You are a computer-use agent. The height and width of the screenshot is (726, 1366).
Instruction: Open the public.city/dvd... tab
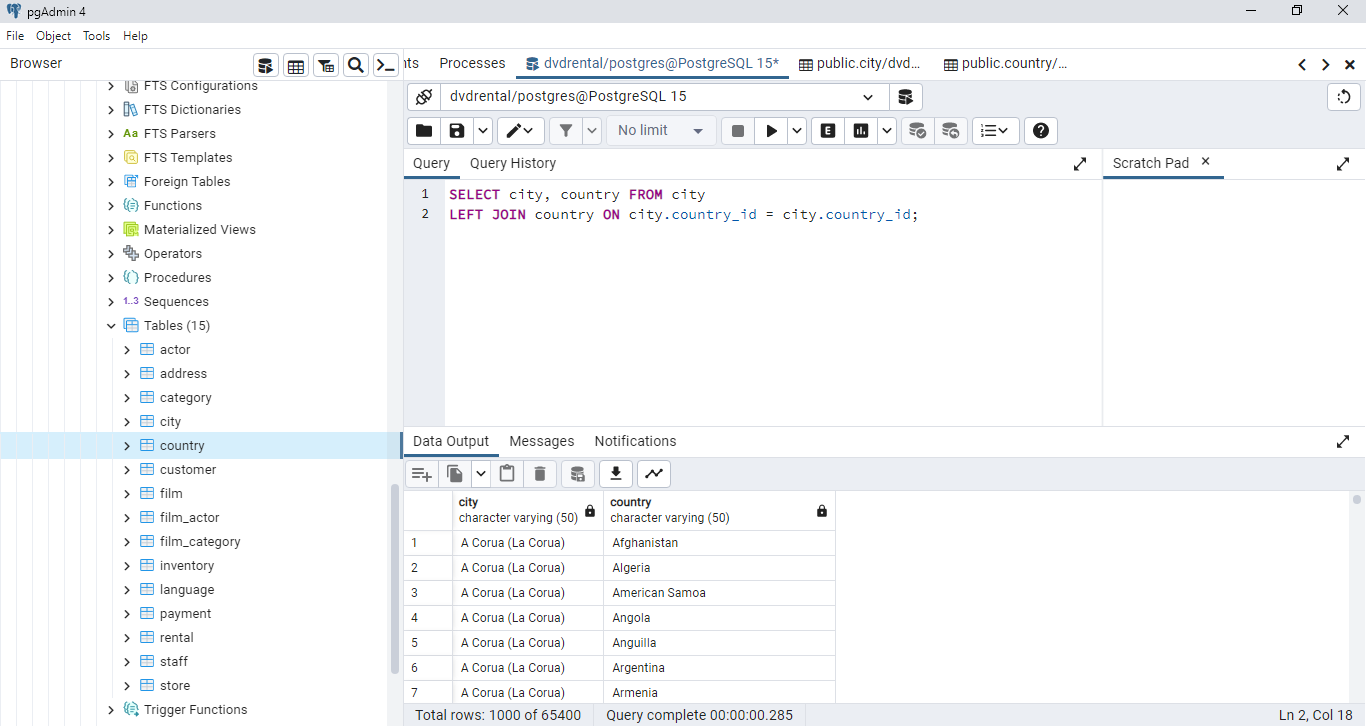859,64
